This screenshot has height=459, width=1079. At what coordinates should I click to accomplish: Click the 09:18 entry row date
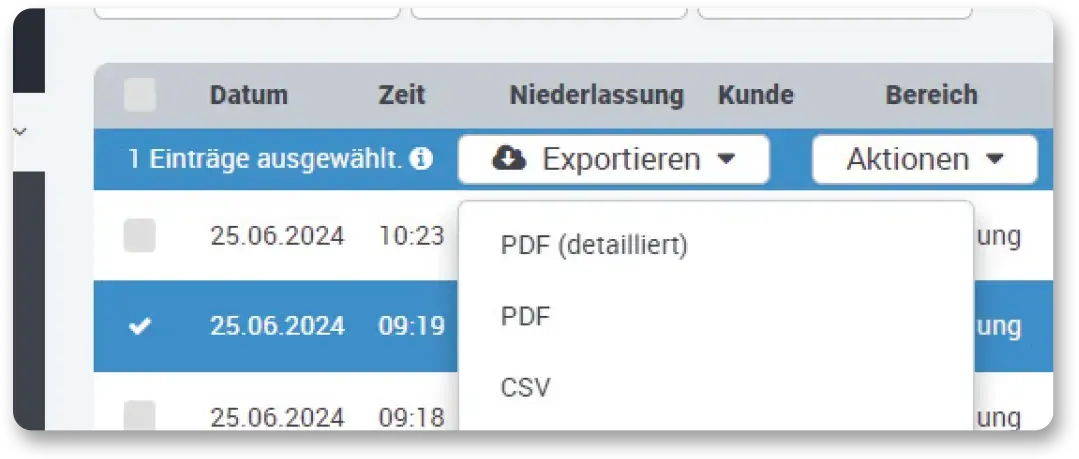point(277,416)
